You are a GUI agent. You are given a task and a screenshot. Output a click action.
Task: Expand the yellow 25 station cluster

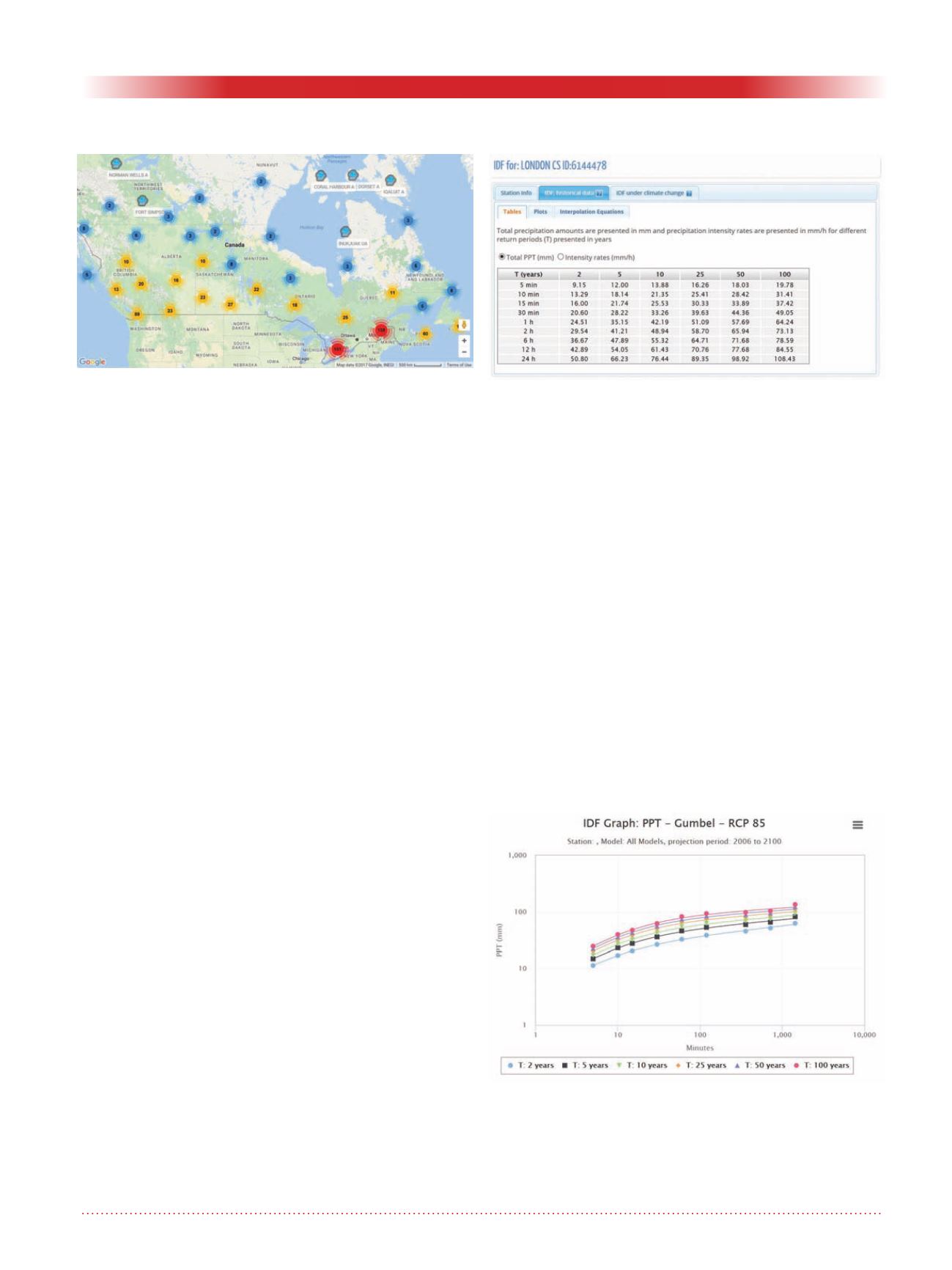pos(345,317)
